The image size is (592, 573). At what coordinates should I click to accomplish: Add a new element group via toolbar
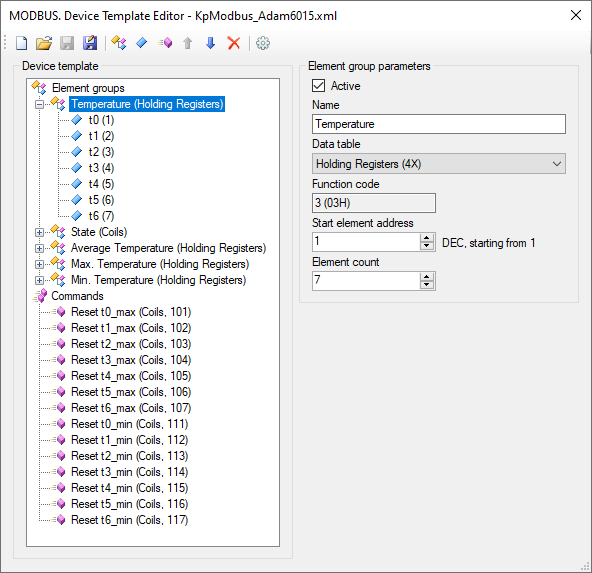[119, 43]
